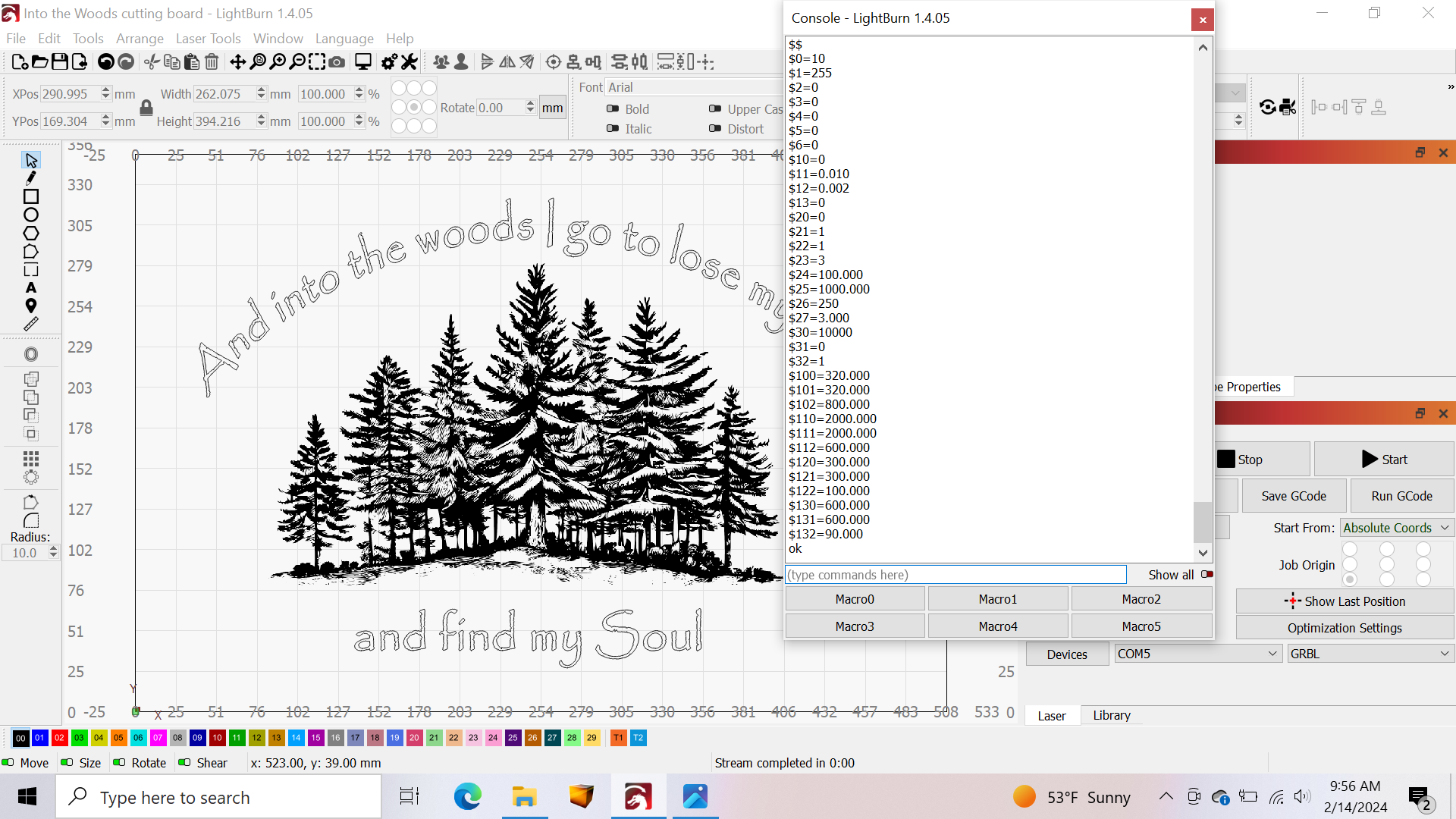
Task: Select the bottom-left Job Origin radio button
Action: [1350, 579]
